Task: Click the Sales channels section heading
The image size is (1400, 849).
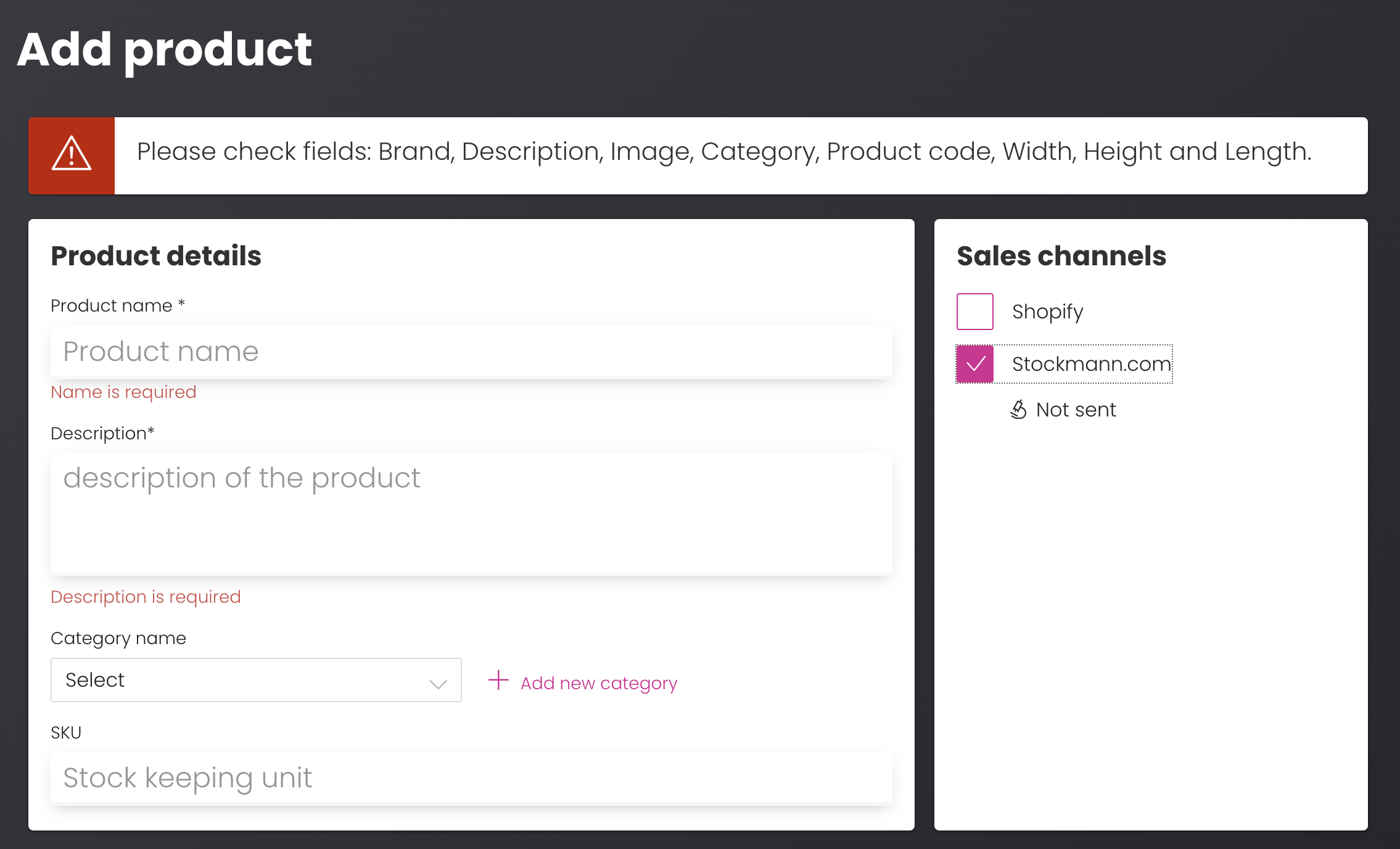Action: (1061, 255)
